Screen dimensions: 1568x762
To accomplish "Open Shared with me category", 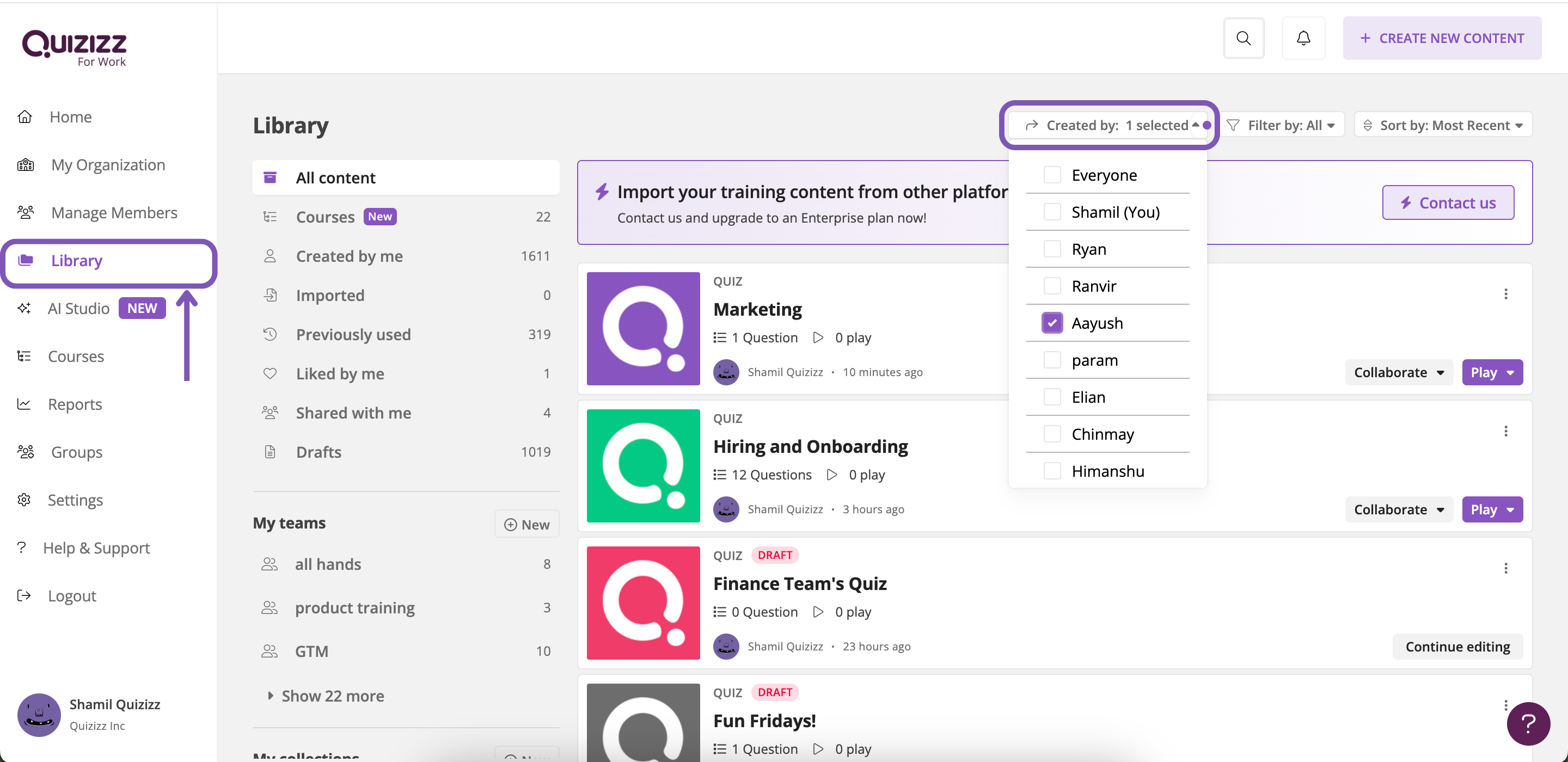I will click(406, 413).
